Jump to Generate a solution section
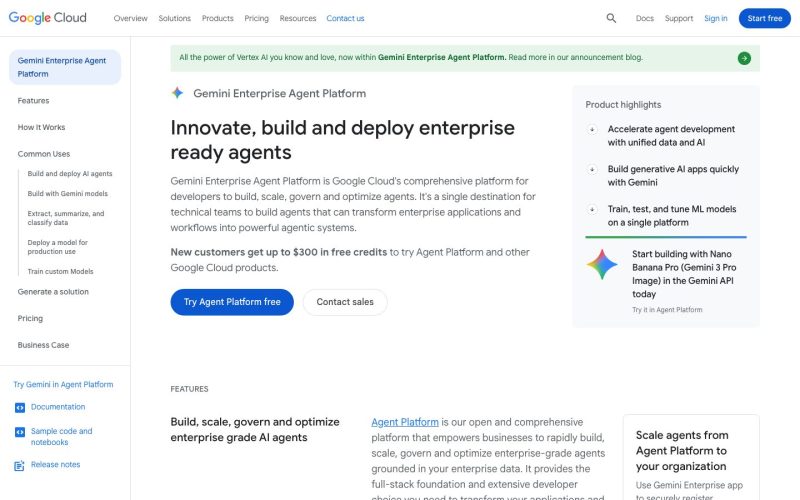800x500 pixels. 53,292
